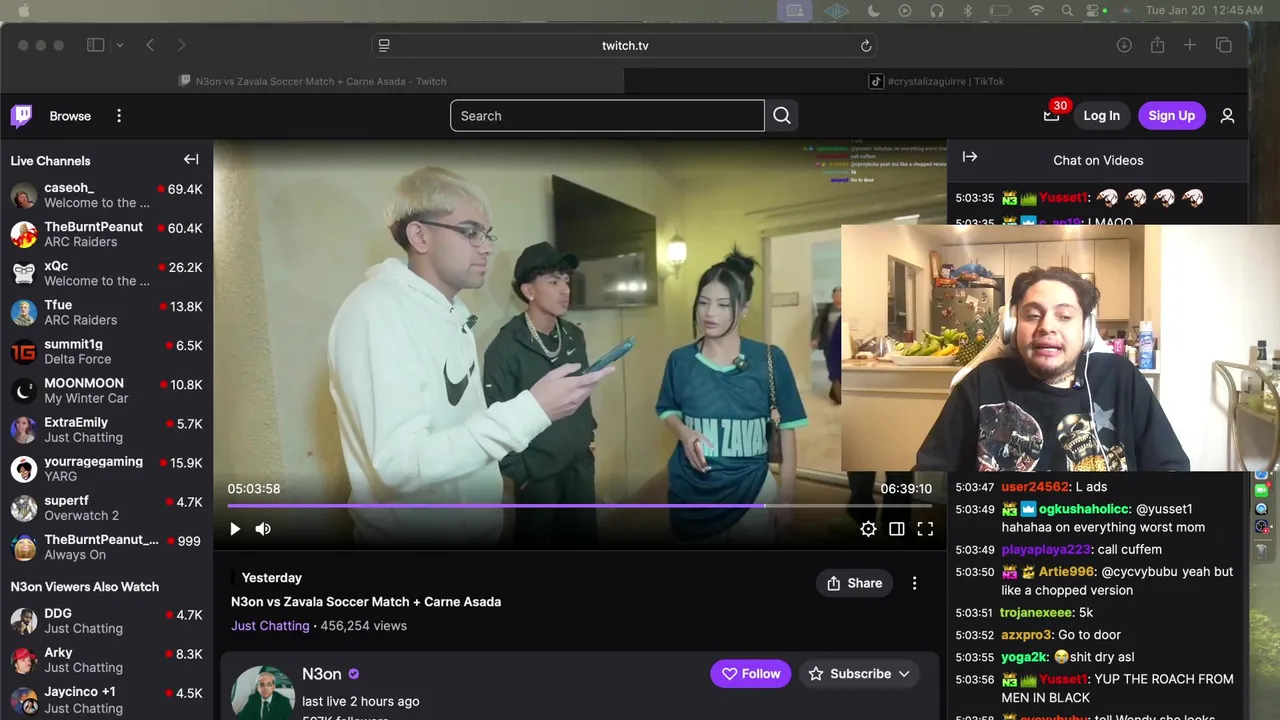Image resolution: width=1280 pixels, height=720 pixels.
Task: Follow the N3on channel
Action: point(751,674)
